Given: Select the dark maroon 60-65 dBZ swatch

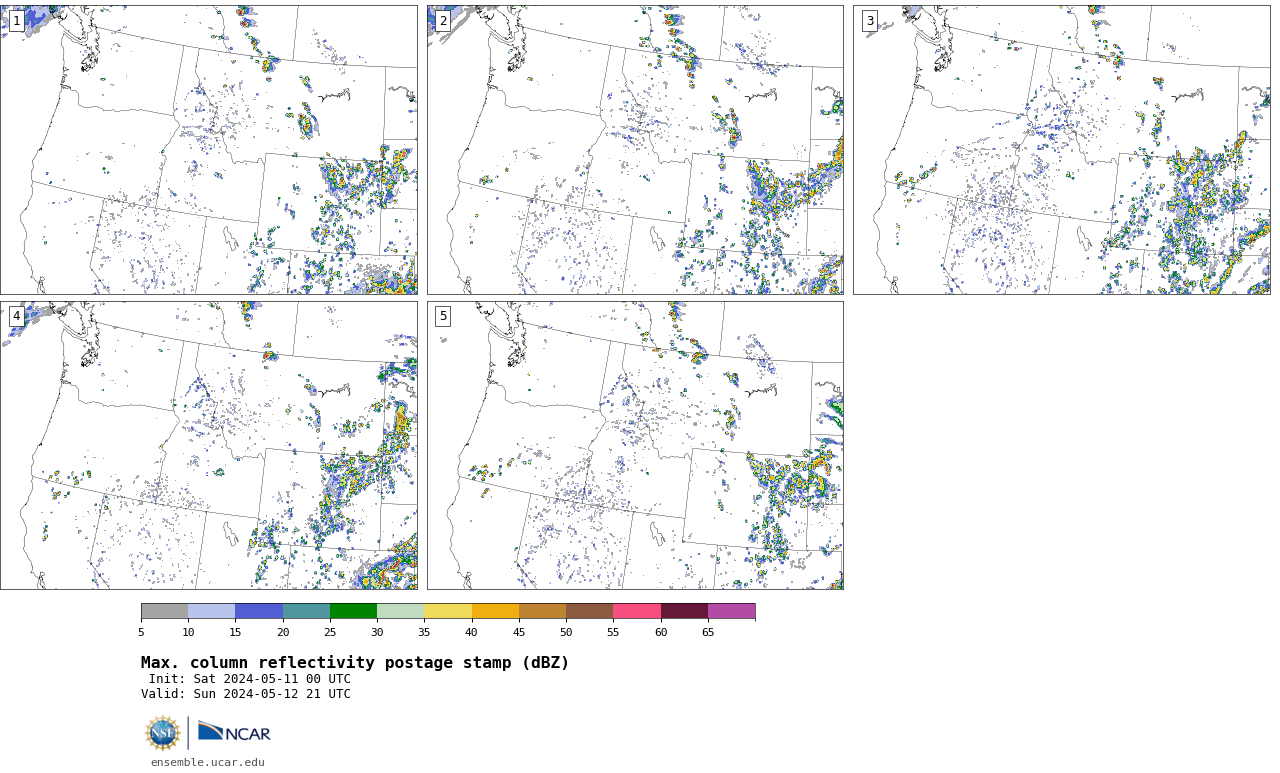Looking at the screenshot, I should pyautogui.click(x=684, y=611).
